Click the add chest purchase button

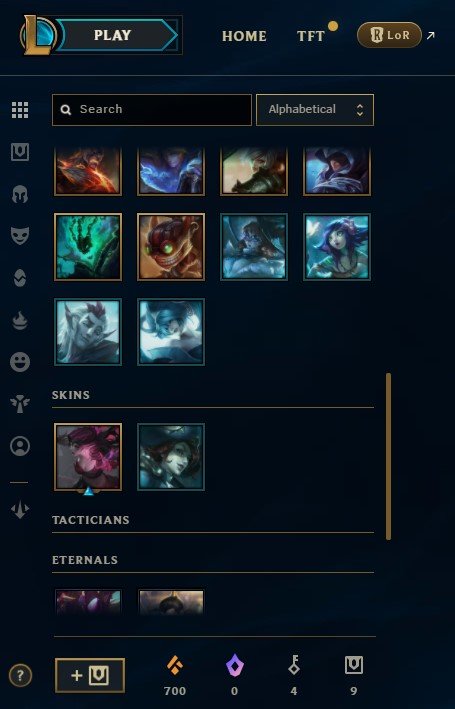pos(90,676)
